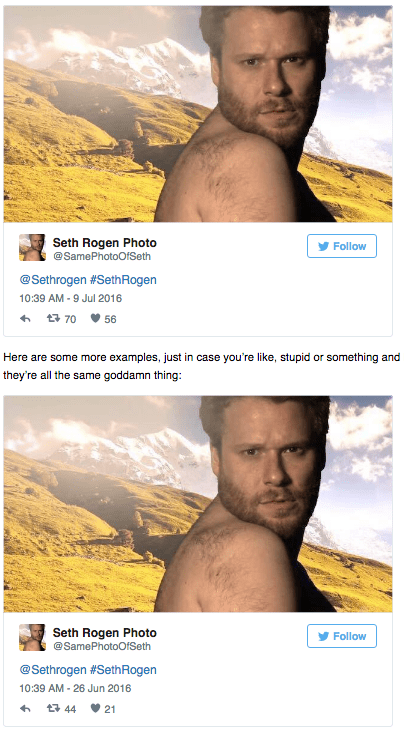This screenshot has width=404, height=735.
Task: Open @Sethrogen mention in second tweet
Action: pyautogui.click(x=53, y=670)
